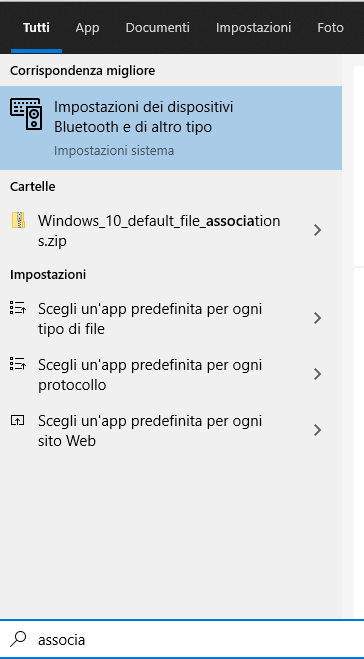Open the Documenti tab
364x659 pixels.
[158, 28]
